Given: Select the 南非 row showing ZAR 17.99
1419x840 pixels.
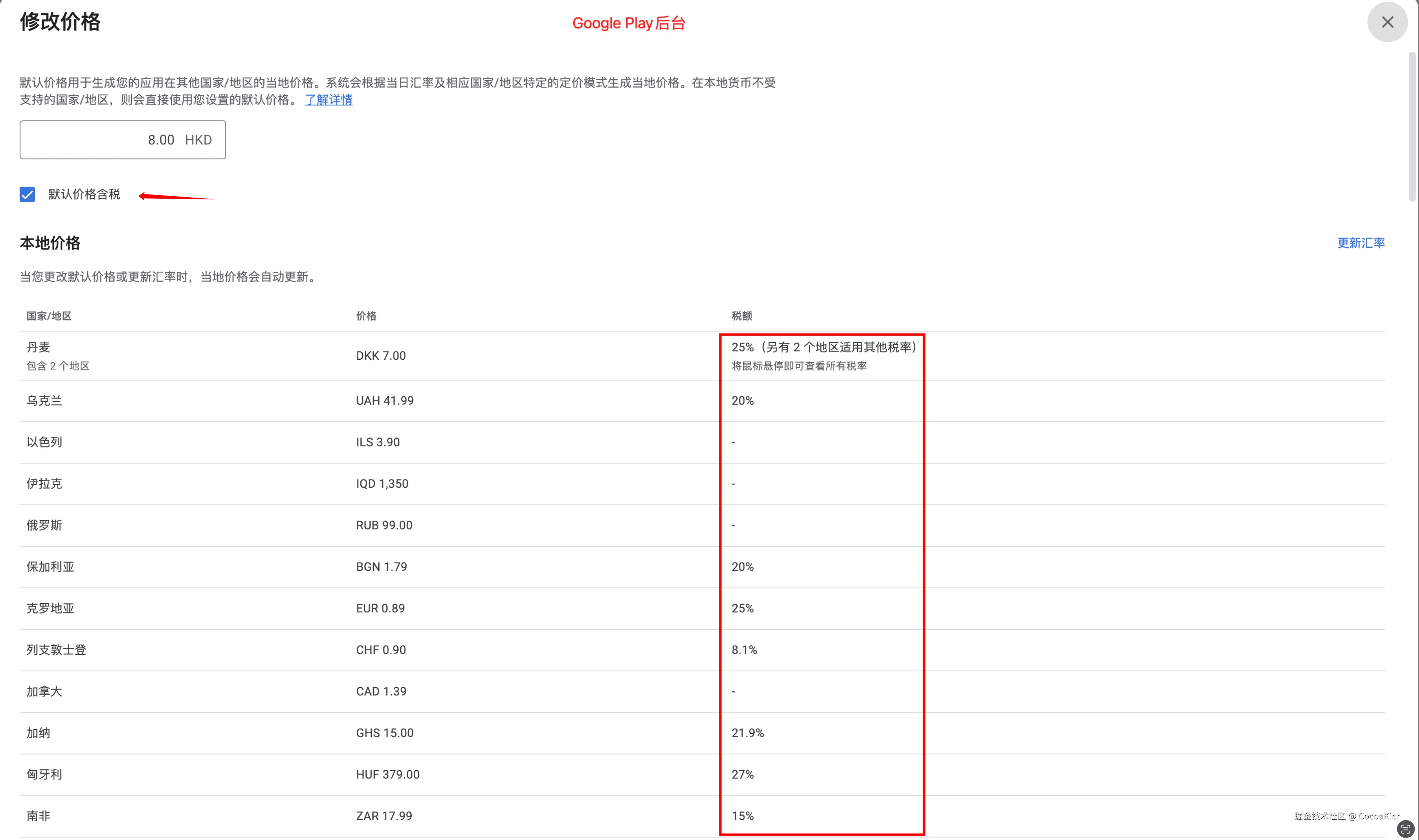Looking at the screenshot, I should pos(38,816).
